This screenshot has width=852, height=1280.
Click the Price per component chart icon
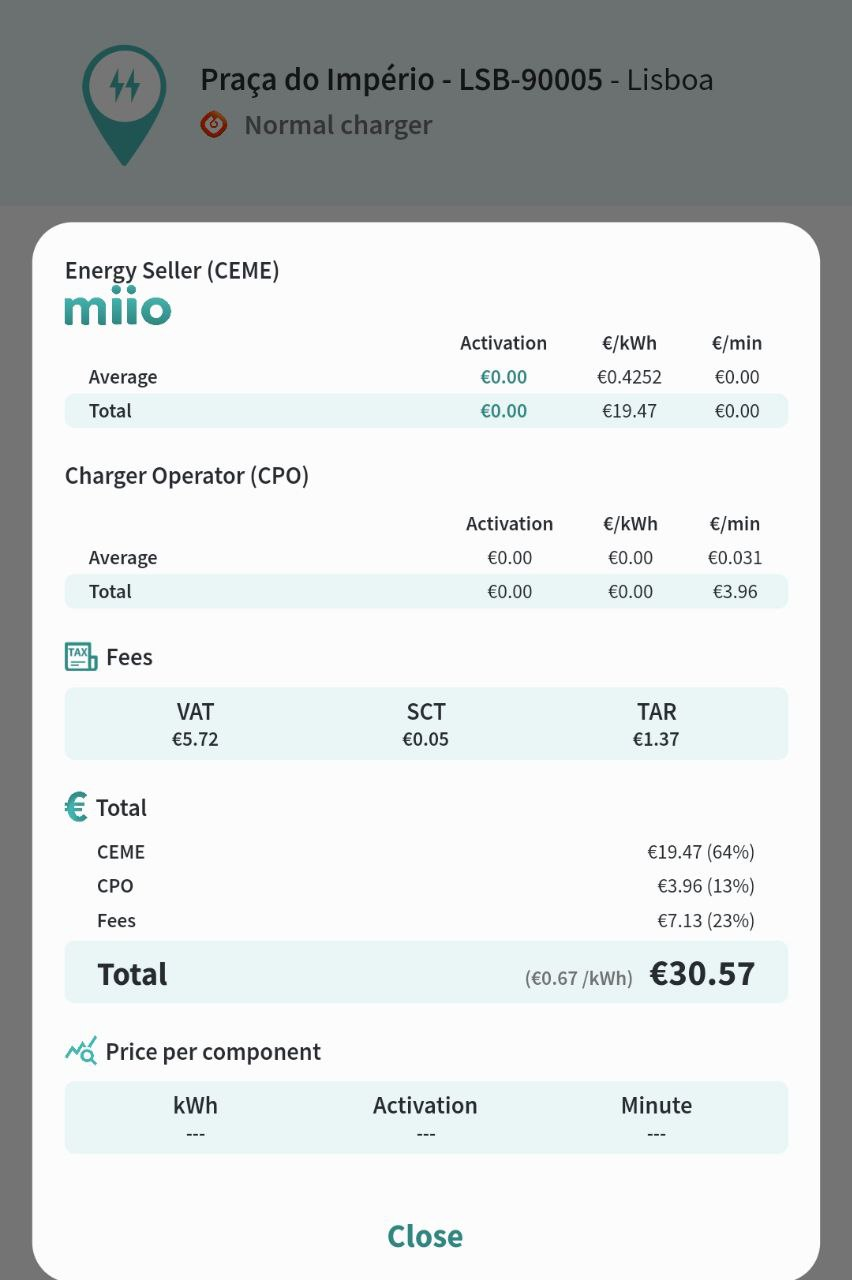click(81, 1051)
